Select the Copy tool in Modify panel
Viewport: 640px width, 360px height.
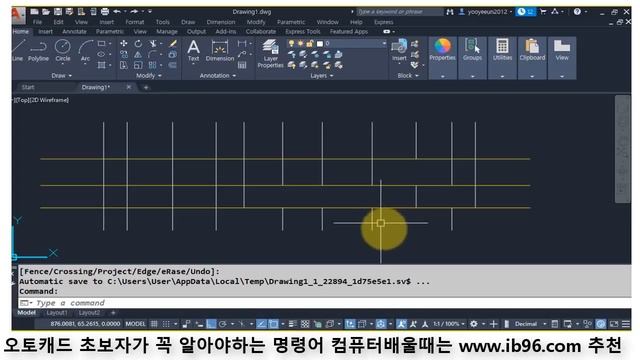pos(124,54)
